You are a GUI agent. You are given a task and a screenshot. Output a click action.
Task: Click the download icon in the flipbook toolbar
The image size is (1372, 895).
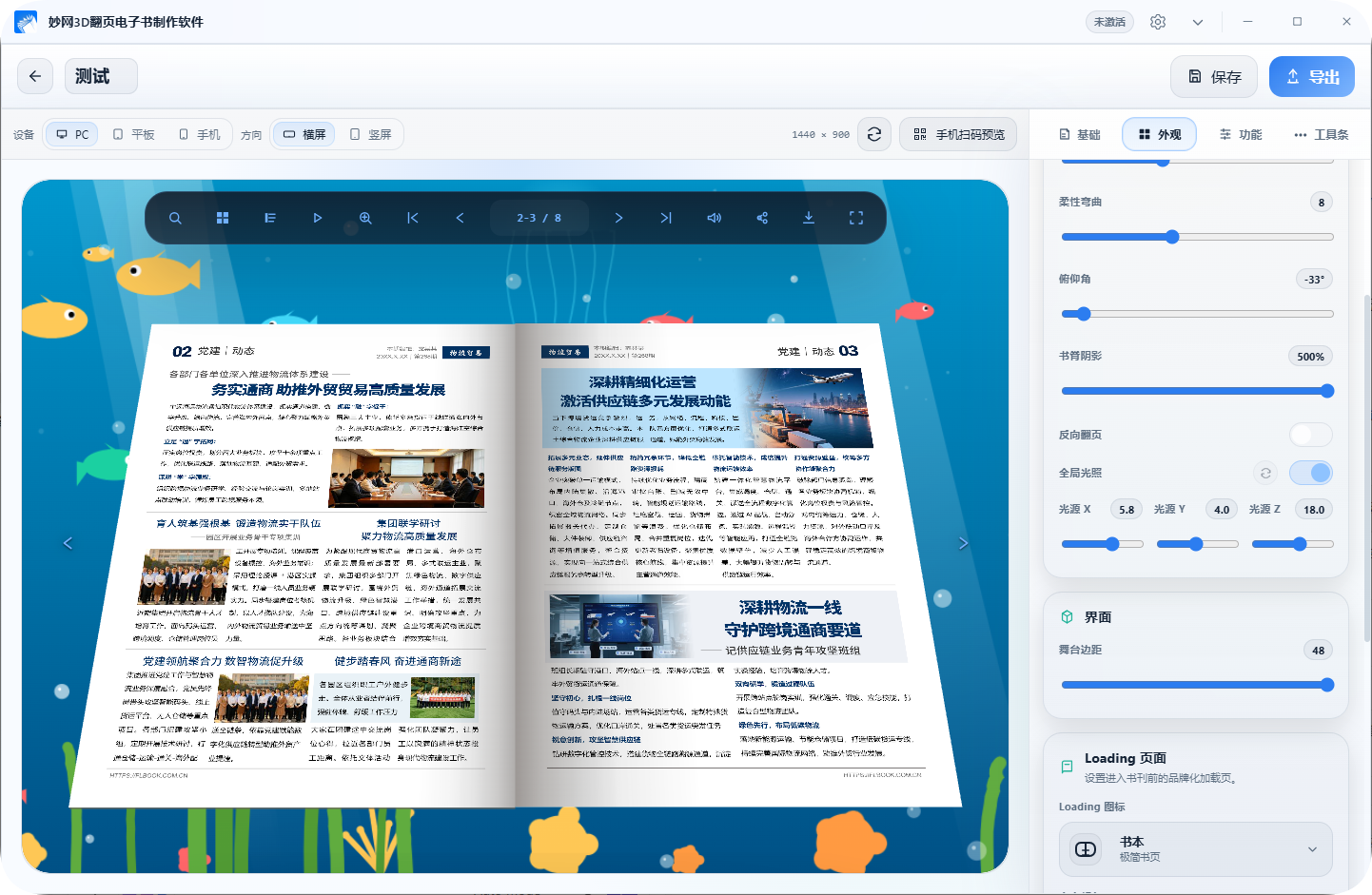pos(809,218)
